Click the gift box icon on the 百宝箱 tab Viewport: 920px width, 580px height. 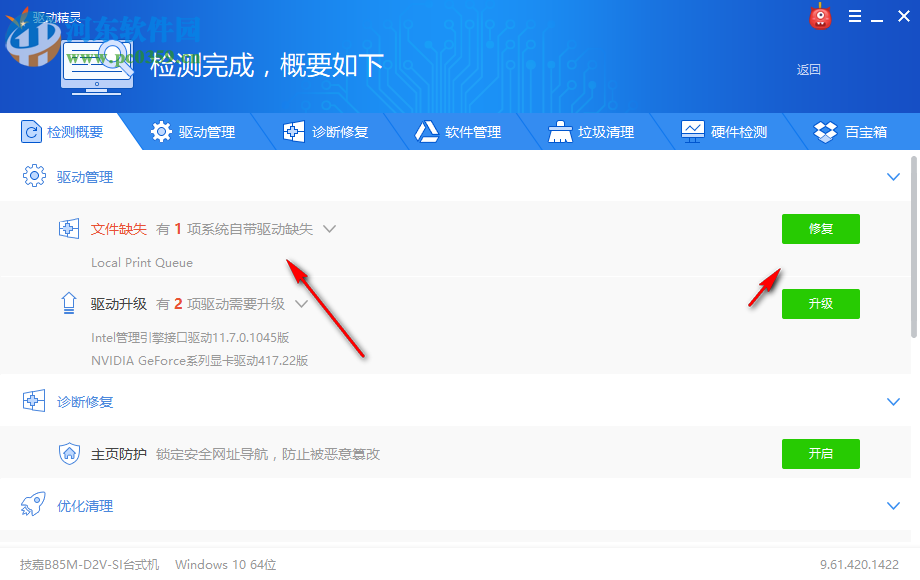[825, 131]
